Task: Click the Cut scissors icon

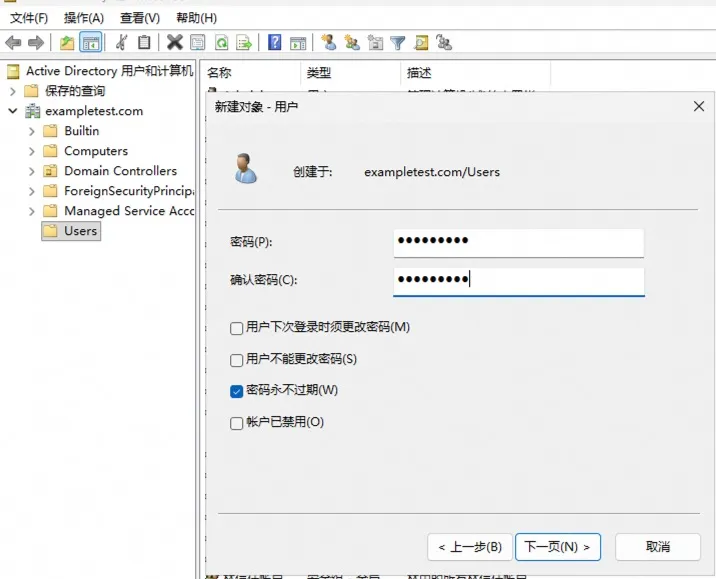Action: point(121,42)
